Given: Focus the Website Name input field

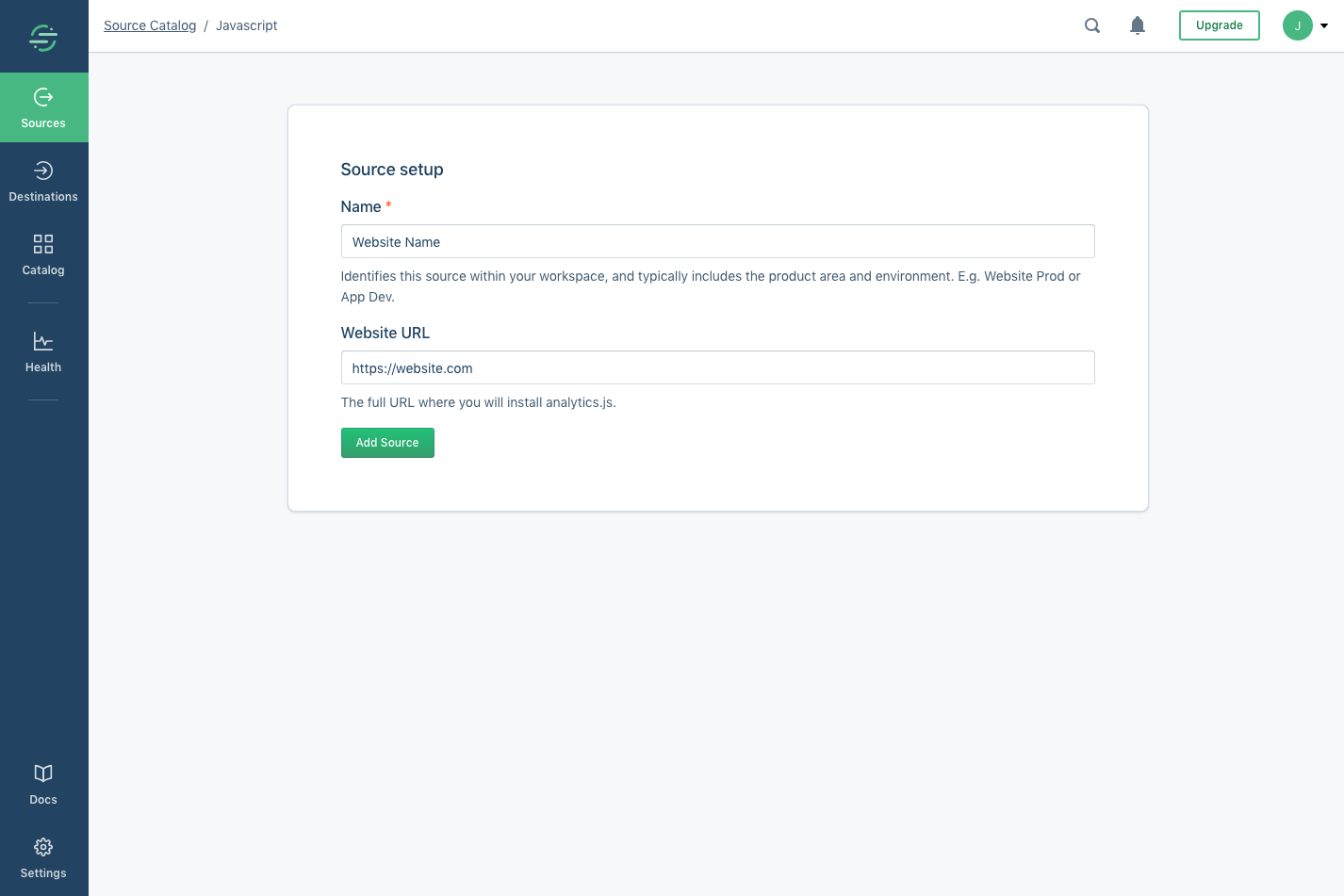Looking at the screenshot, I should point(718,241).
